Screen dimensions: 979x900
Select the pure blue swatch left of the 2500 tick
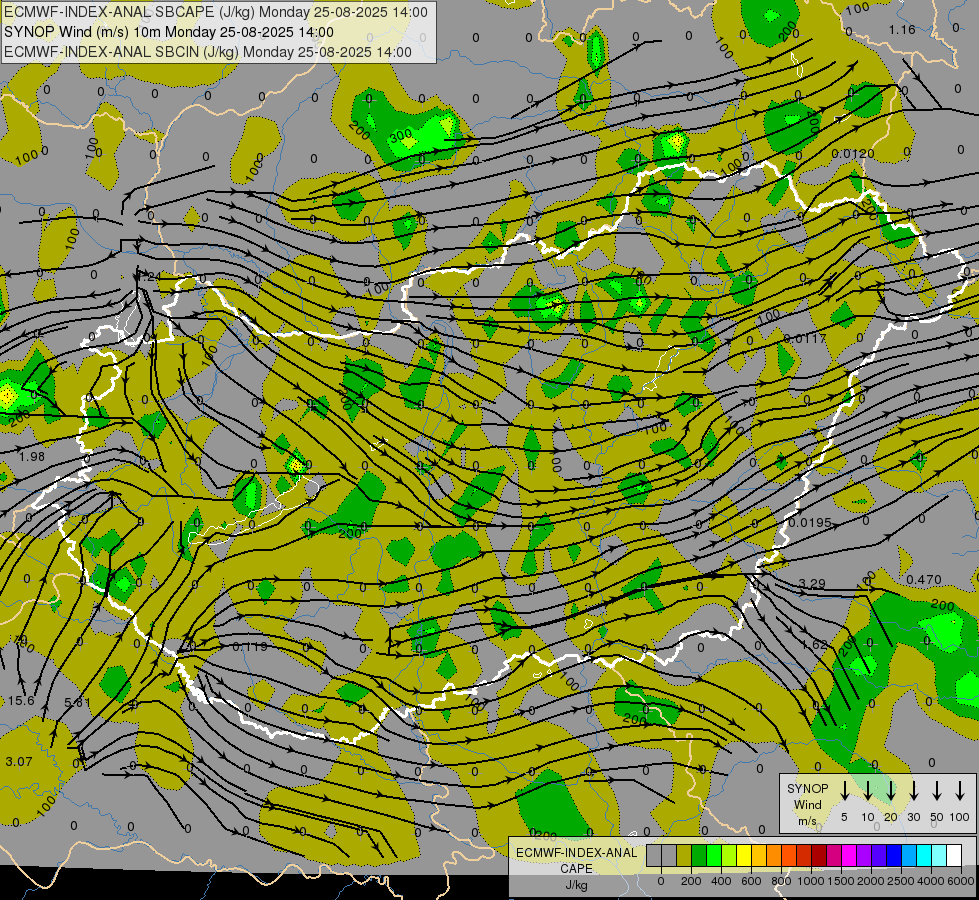point(894,855)
